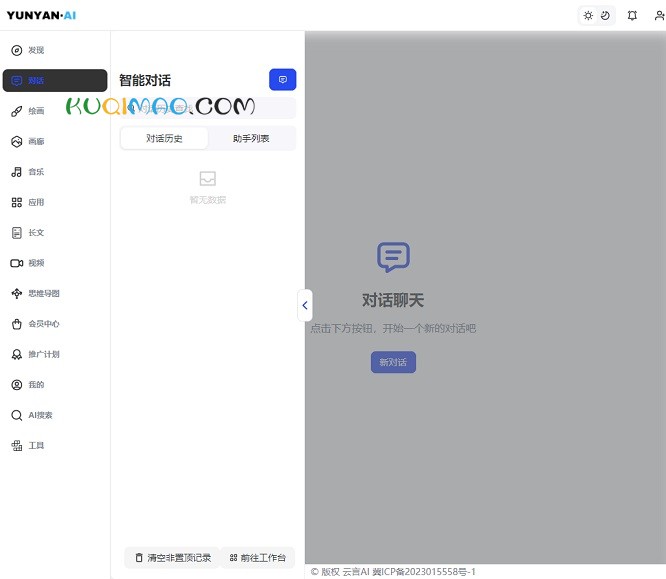Click the 新对话 button
The image size is (666, 579).
392,362
